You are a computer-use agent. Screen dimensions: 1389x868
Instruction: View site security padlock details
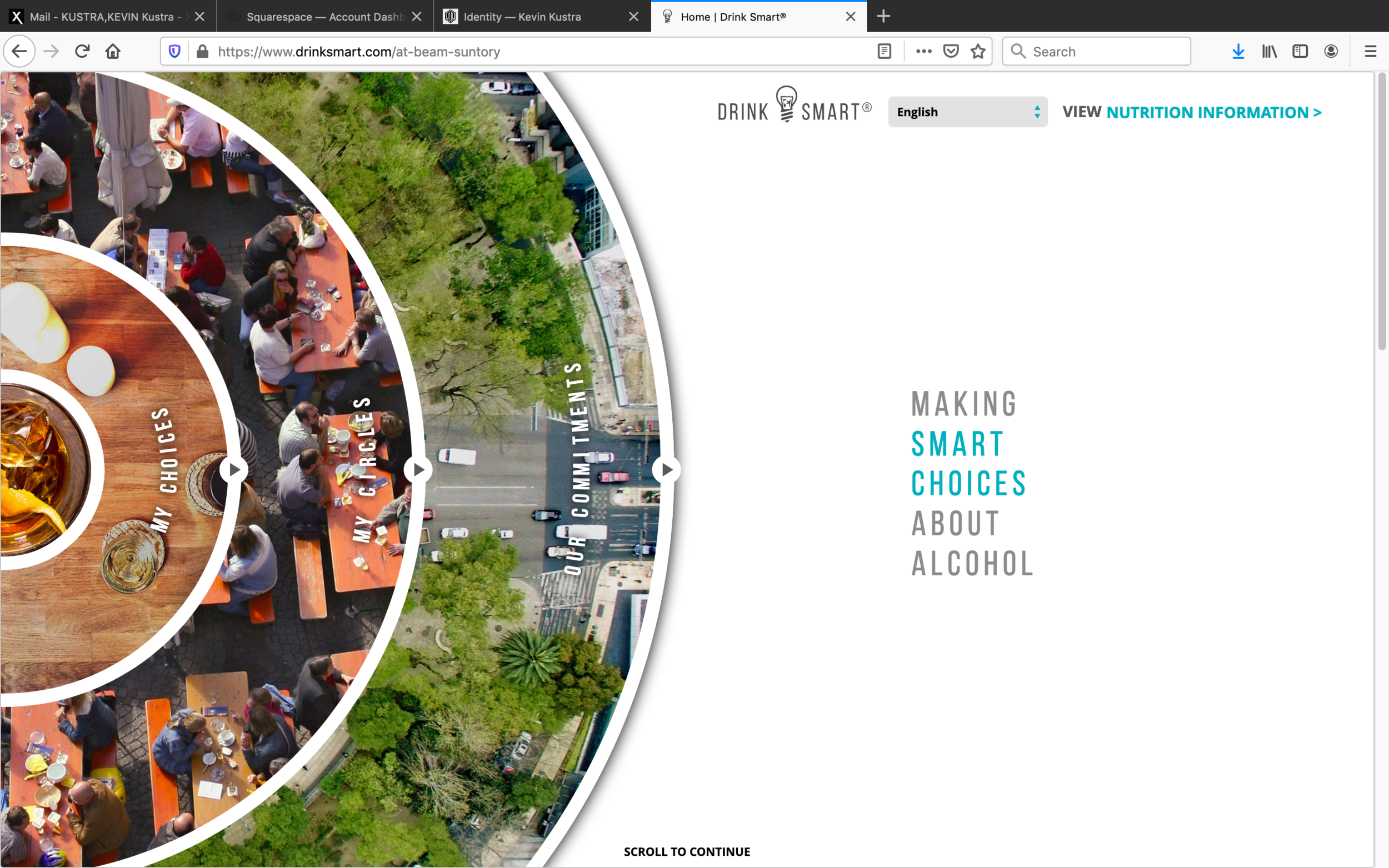pos(202,52)
